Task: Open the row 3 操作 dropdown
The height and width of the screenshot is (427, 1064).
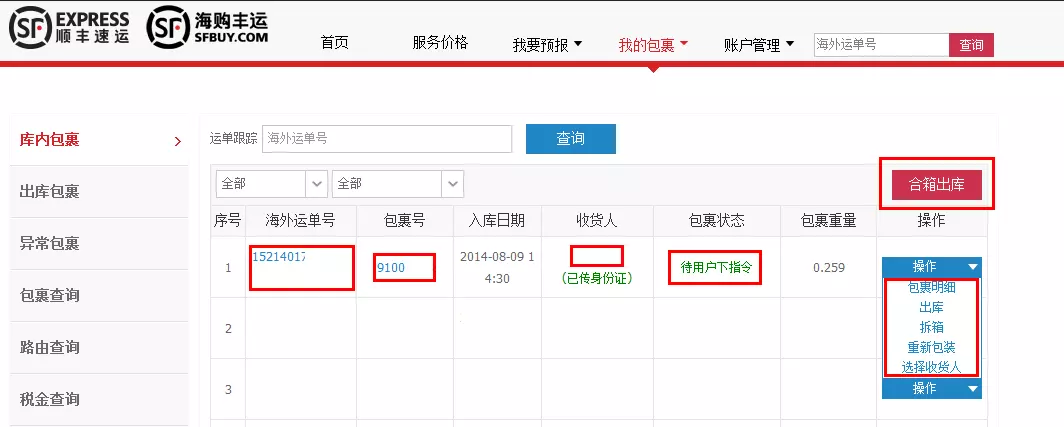Action: click(932, 388)
